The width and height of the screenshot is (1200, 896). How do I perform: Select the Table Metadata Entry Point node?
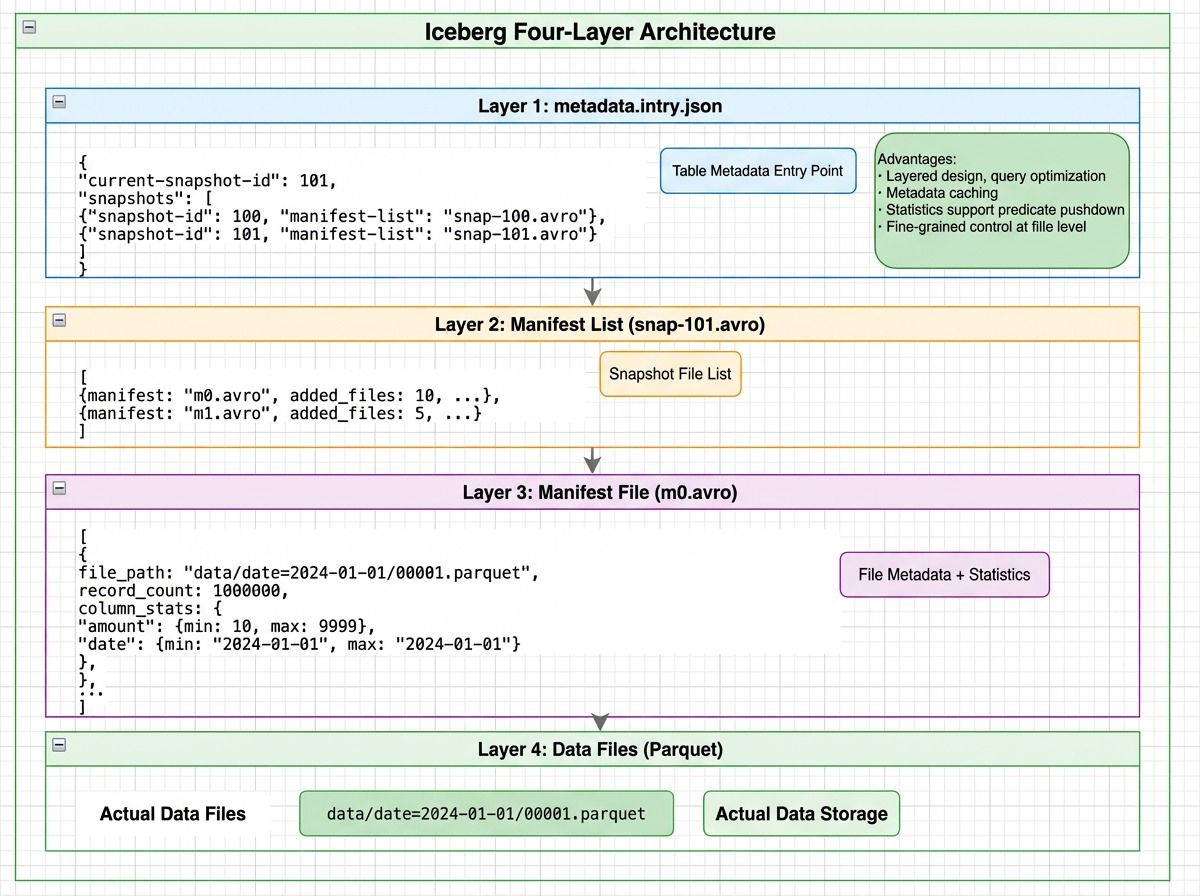pyautogui.click(x=757, y=171)
